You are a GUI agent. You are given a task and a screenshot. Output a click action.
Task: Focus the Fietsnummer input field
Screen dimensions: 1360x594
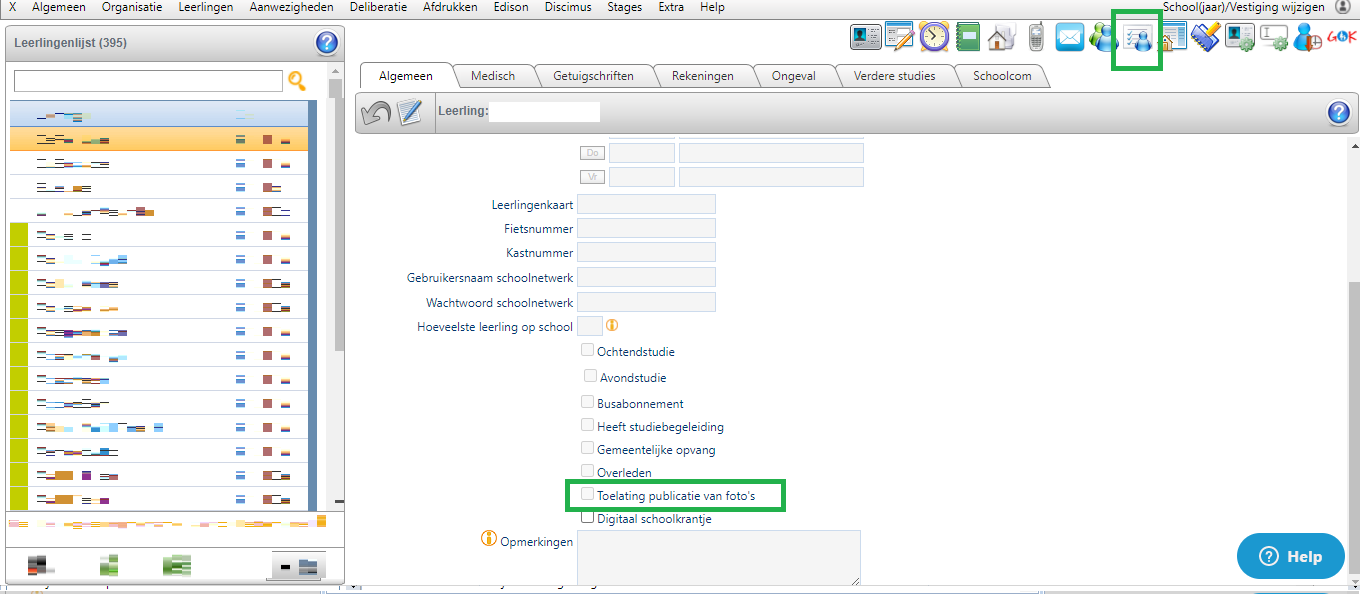[647, 228]
